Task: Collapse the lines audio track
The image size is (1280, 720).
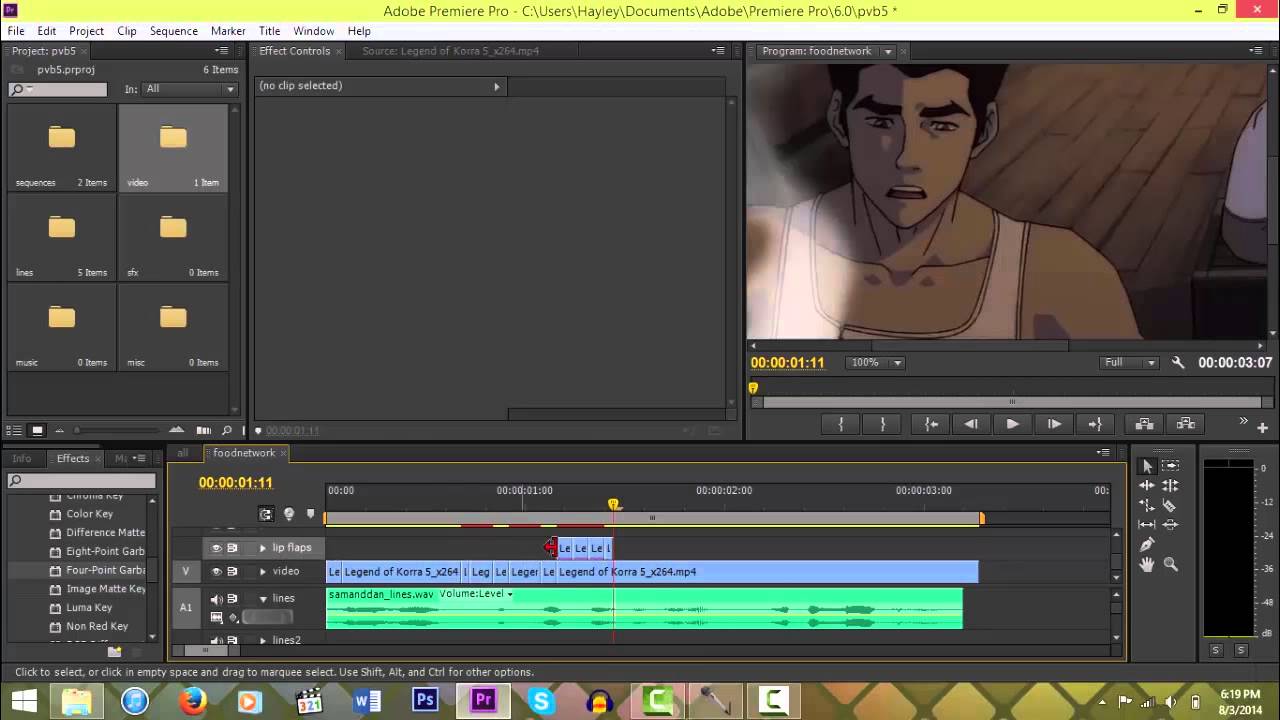Action: click(x=263, y=599)
